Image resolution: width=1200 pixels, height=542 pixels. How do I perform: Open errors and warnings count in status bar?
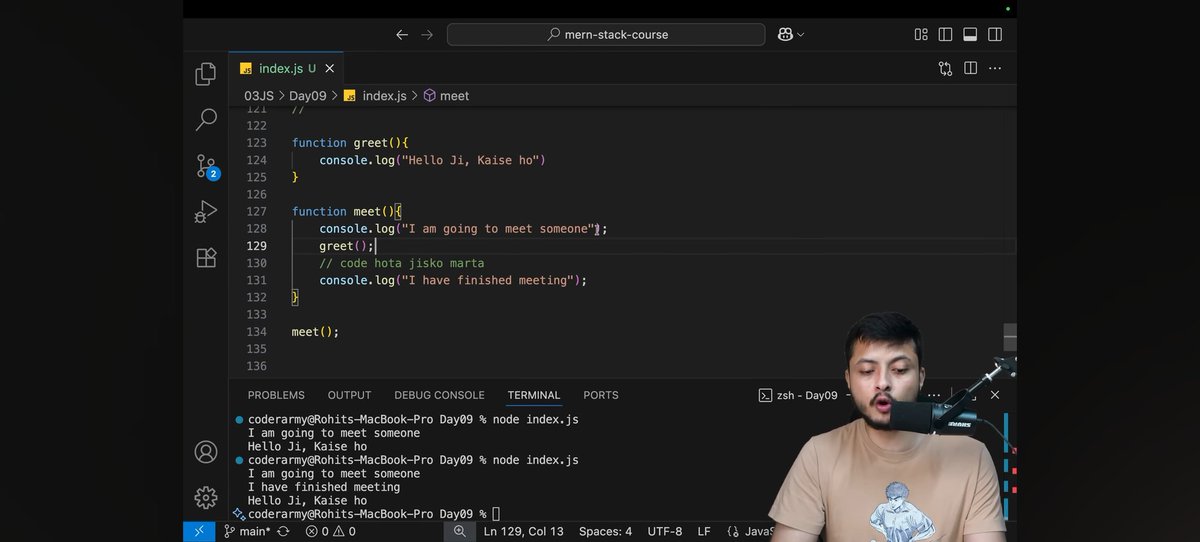(330, 531)
